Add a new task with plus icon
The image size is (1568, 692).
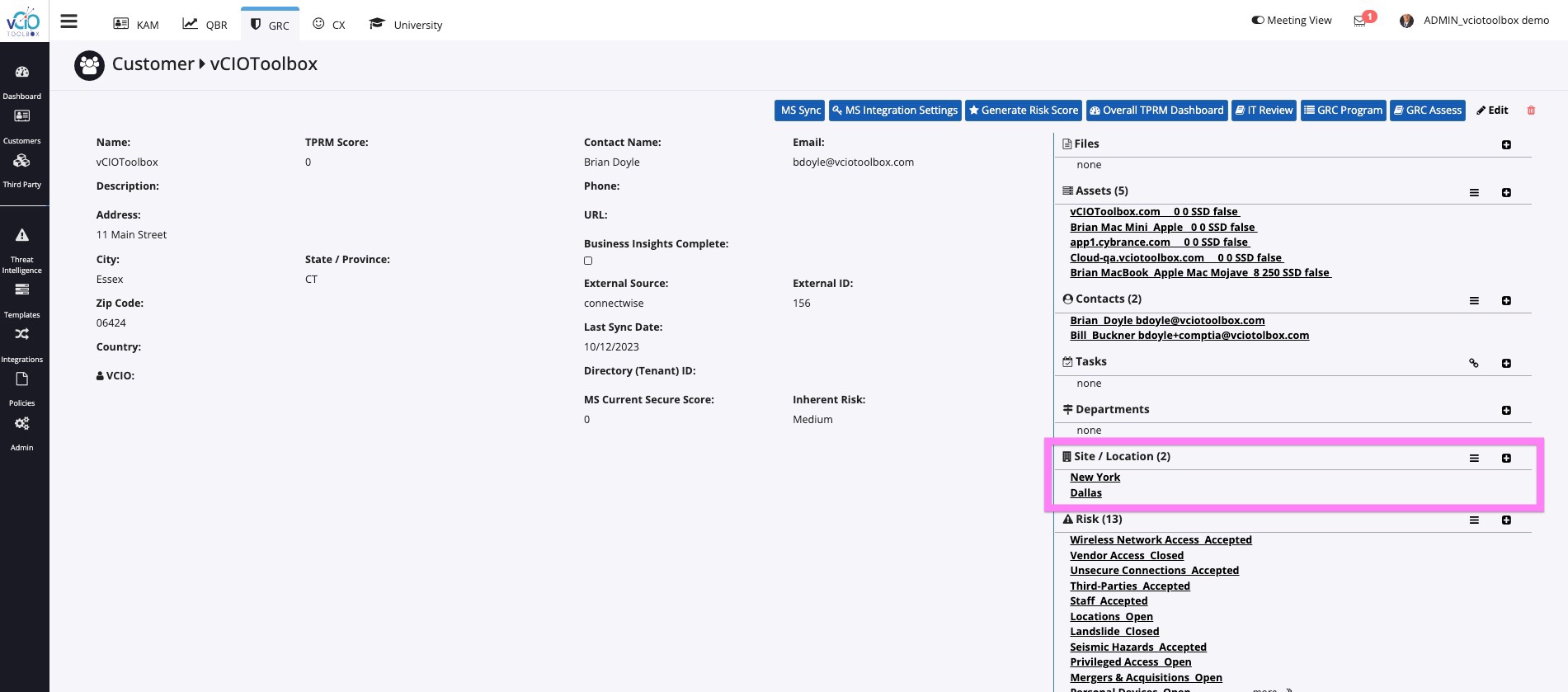click(1506, 364)
